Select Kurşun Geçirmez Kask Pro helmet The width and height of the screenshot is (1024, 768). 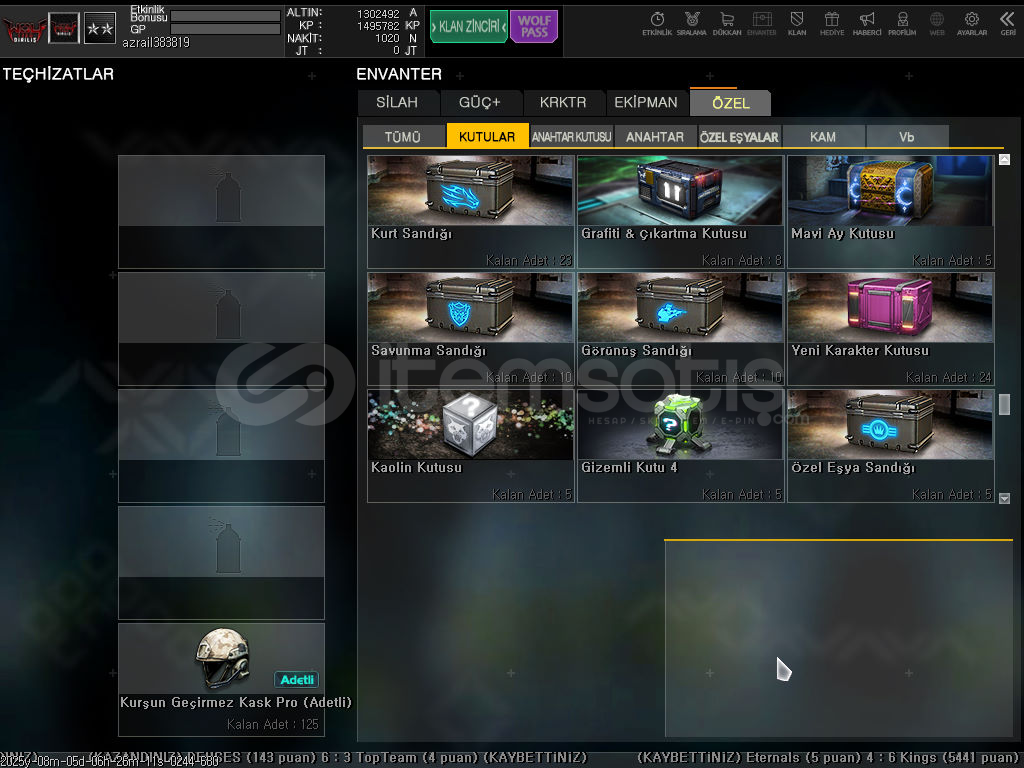(x=221, y=679)
